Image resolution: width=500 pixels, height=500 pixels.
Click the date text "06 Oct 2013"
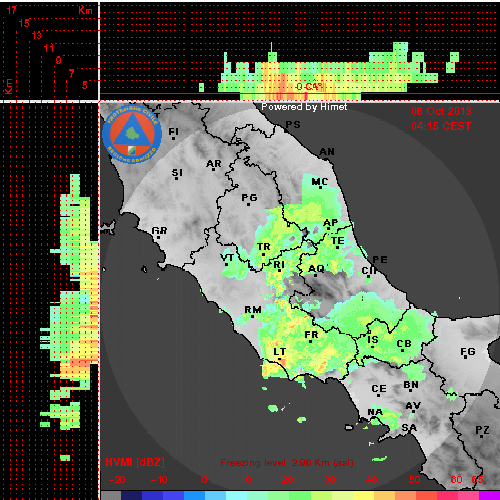pyautogui.click(x=441, y=111)
